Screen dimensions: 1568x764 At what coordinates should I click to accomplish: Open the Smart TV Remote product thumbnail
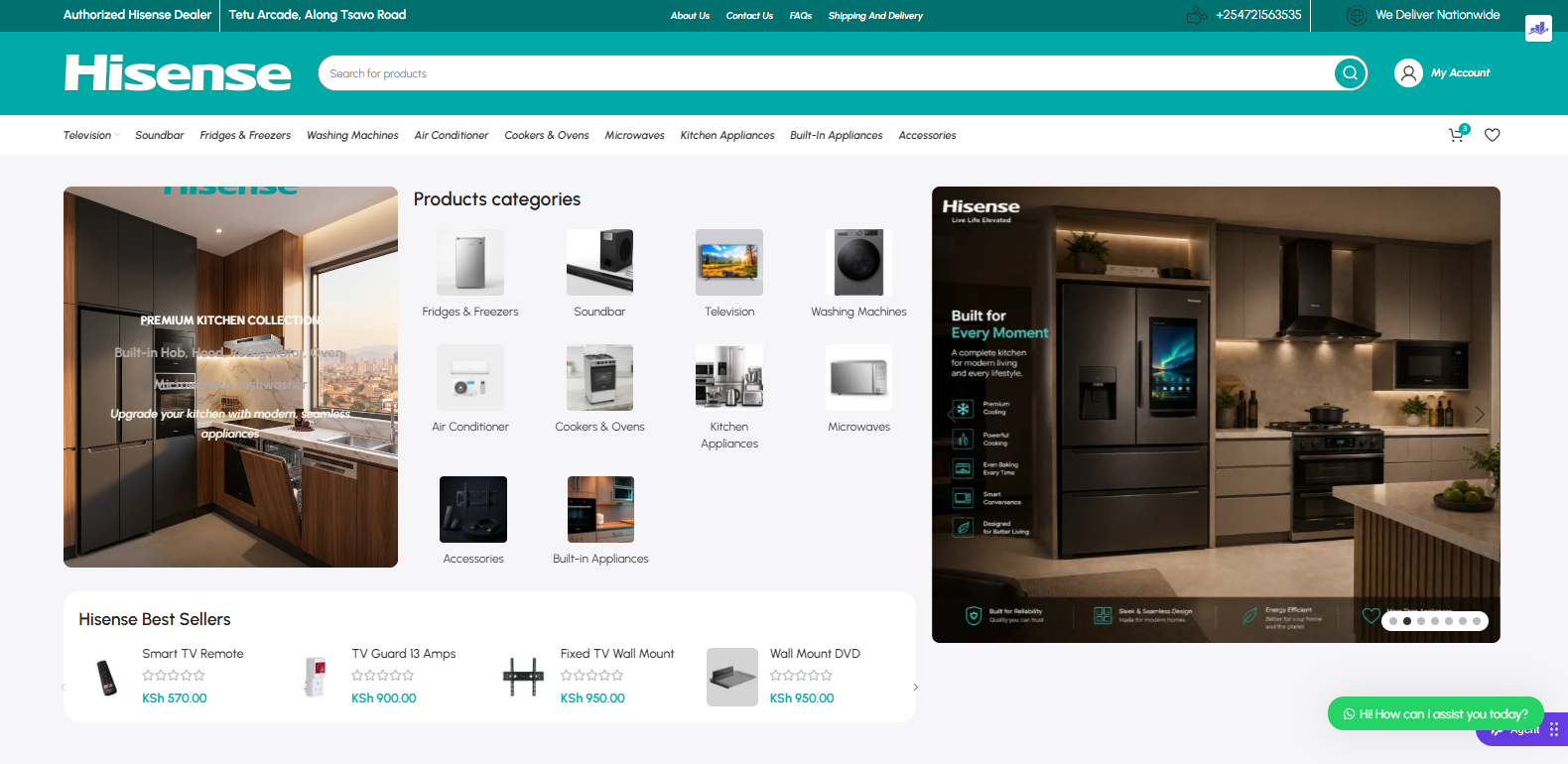(x=105, y=677)
